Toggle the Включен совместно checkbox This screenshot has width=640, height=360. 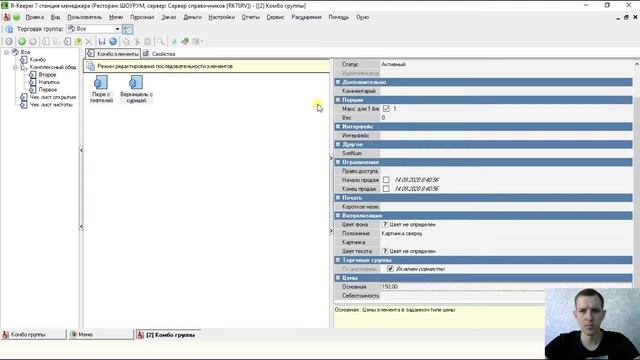pyautogui.click(x=390, y=269)
